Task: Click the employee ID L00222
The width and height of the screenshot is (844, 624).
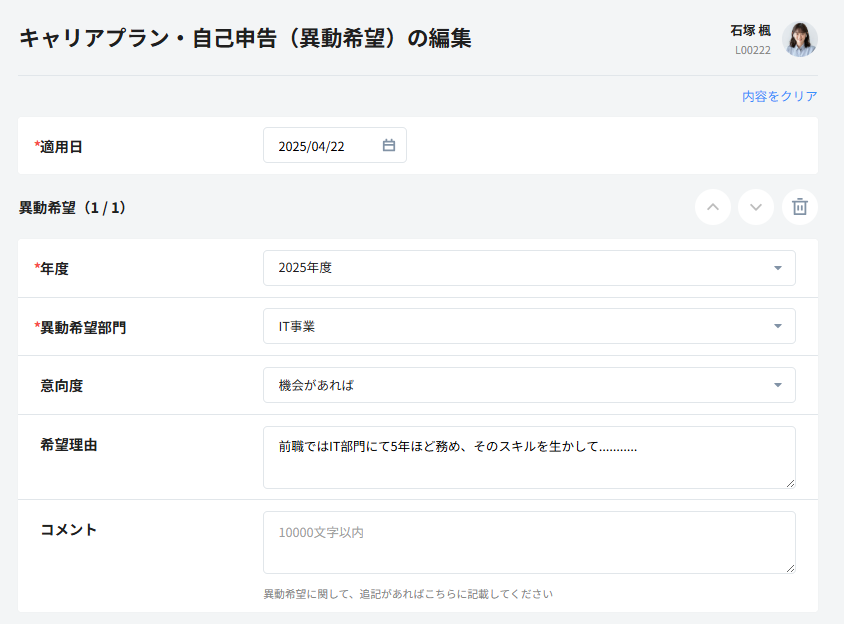Action: pos(752,49)
